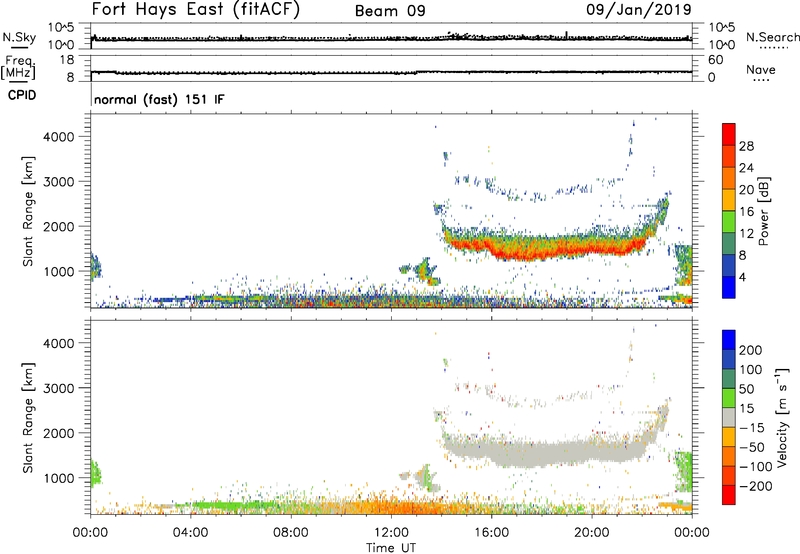
Task: Click the '28' tick on the Power colorbar
Action: [x=746, y=146]
